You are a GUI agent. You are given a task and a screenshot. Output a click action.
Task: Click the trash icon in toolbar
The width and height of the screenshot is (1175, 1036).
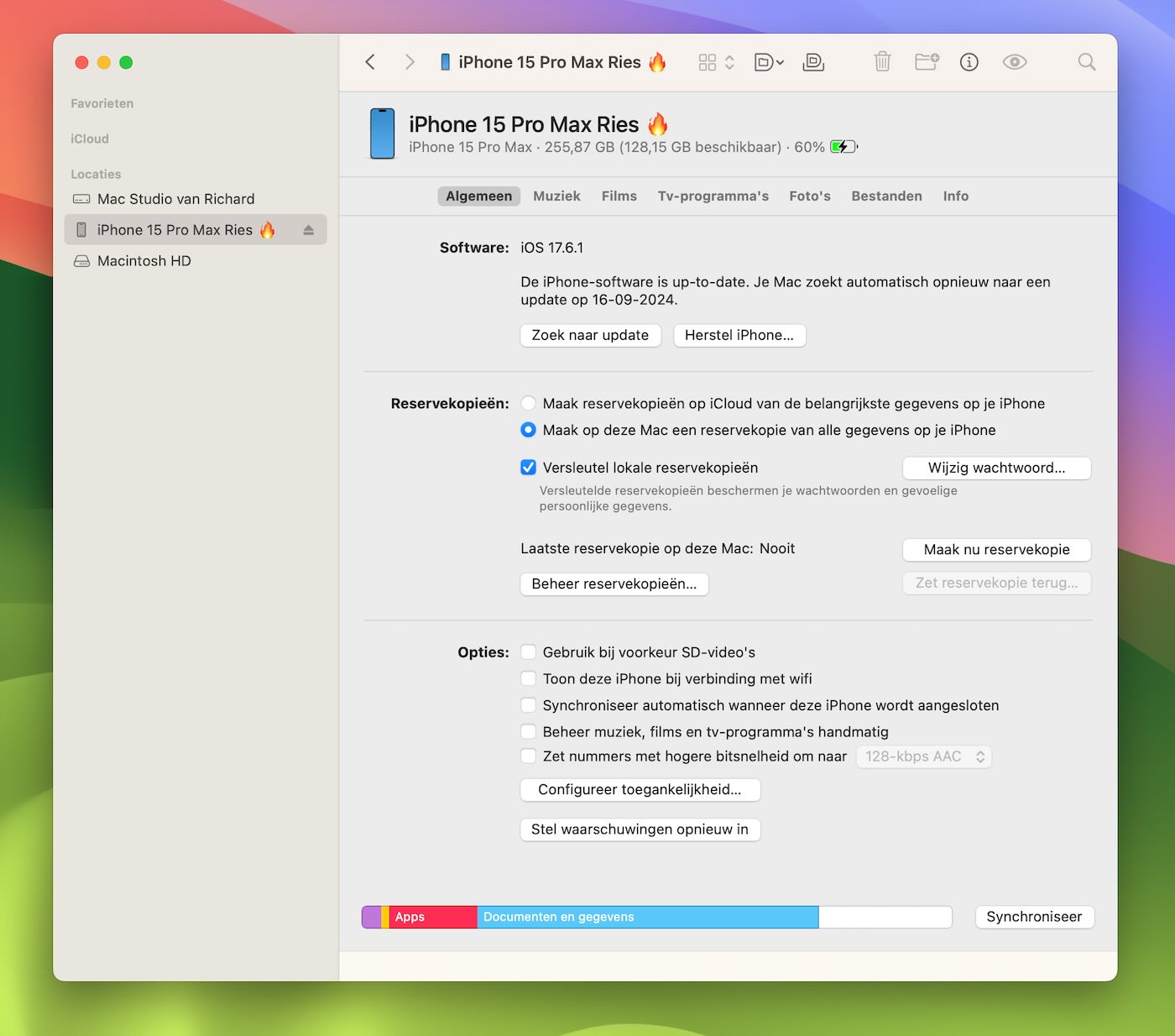(x=882, y=62)
